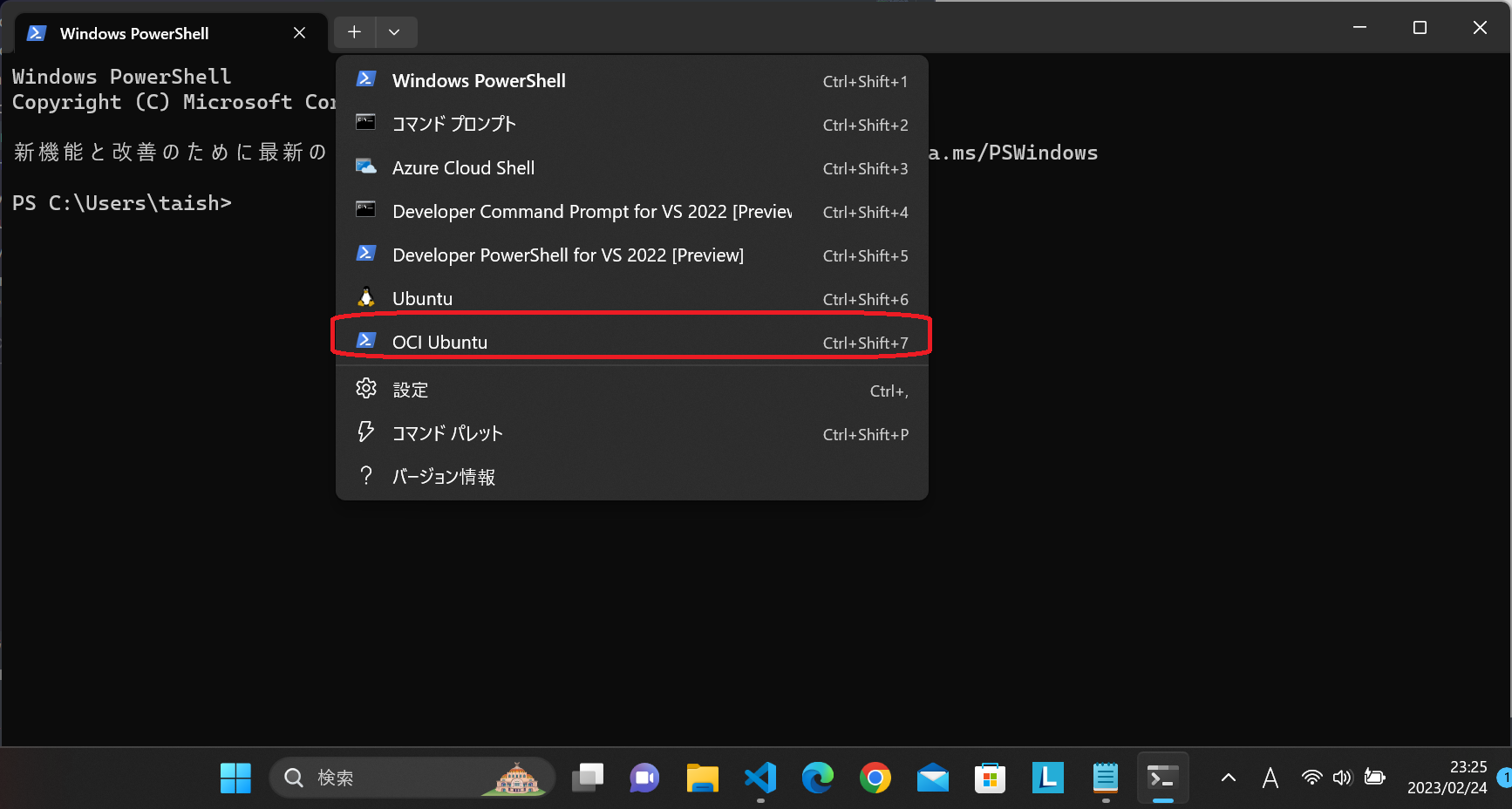Open the Windows Start menu
Image resolution: width=1512 pixels, height=809 pixels.
pos(235,778)
